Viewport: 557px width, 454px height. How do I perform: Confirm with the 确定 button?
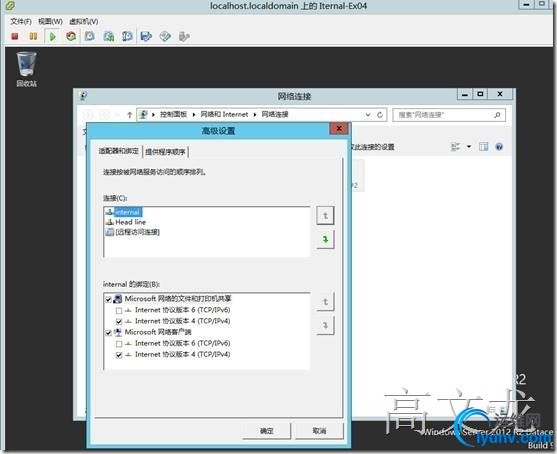267,431
